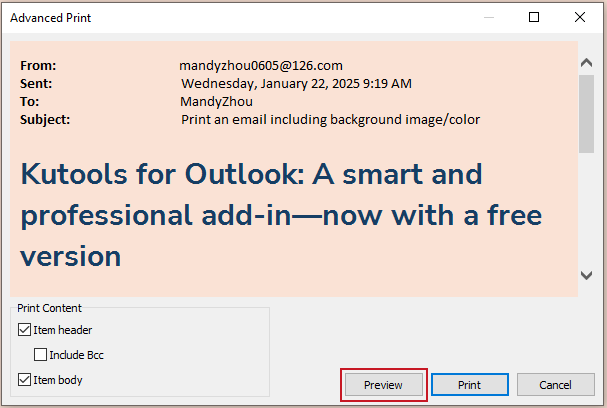The width and height of the screenshot is (607, 408).
Task: Click the Sent: label
Action: [36, 84]
